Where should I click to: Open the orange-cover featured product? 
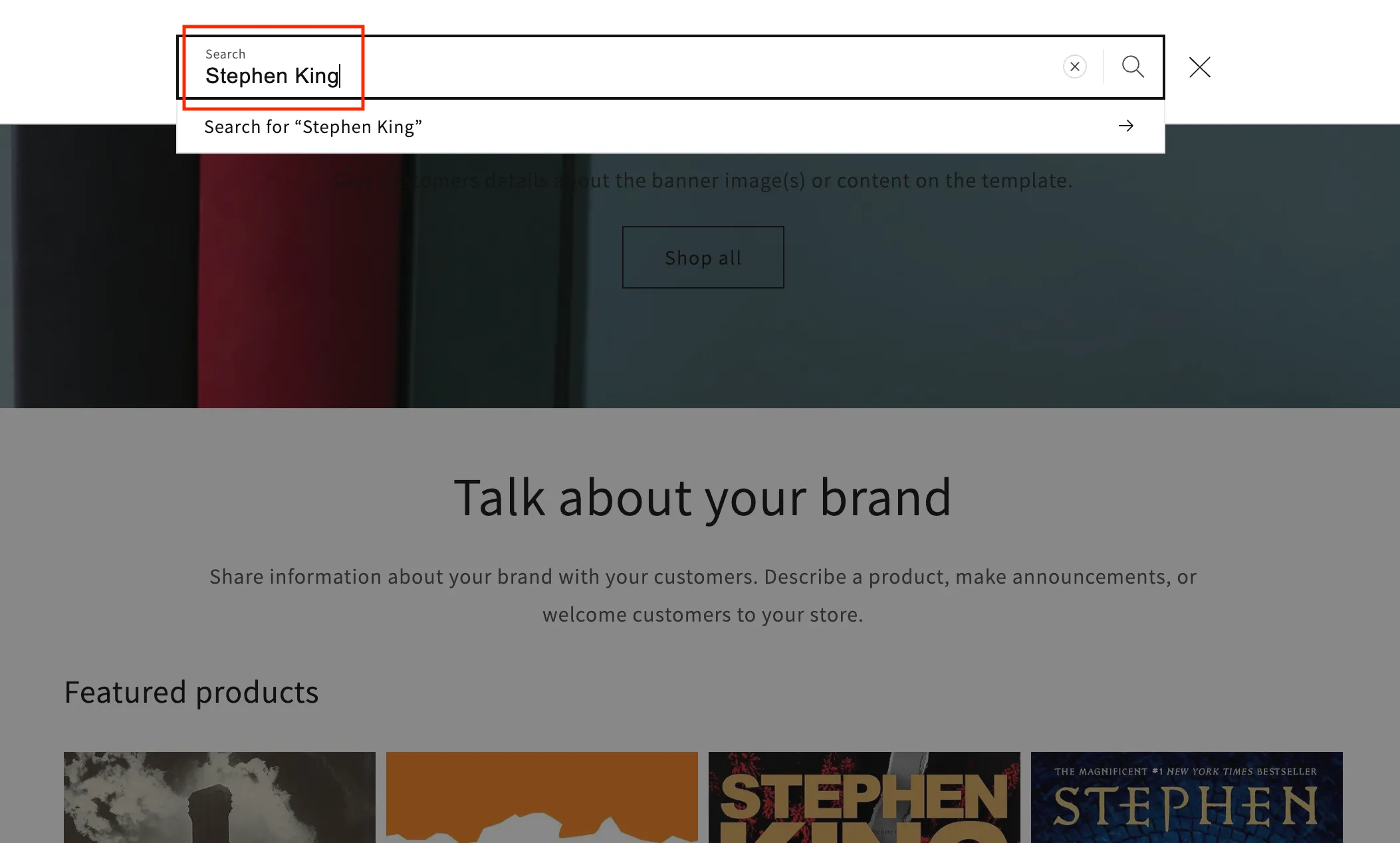click(x=542, y=797)
